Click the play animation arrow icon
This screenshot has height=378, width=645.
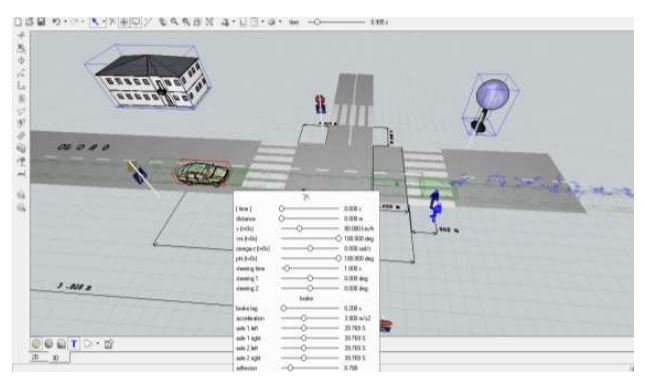[88, 344]
